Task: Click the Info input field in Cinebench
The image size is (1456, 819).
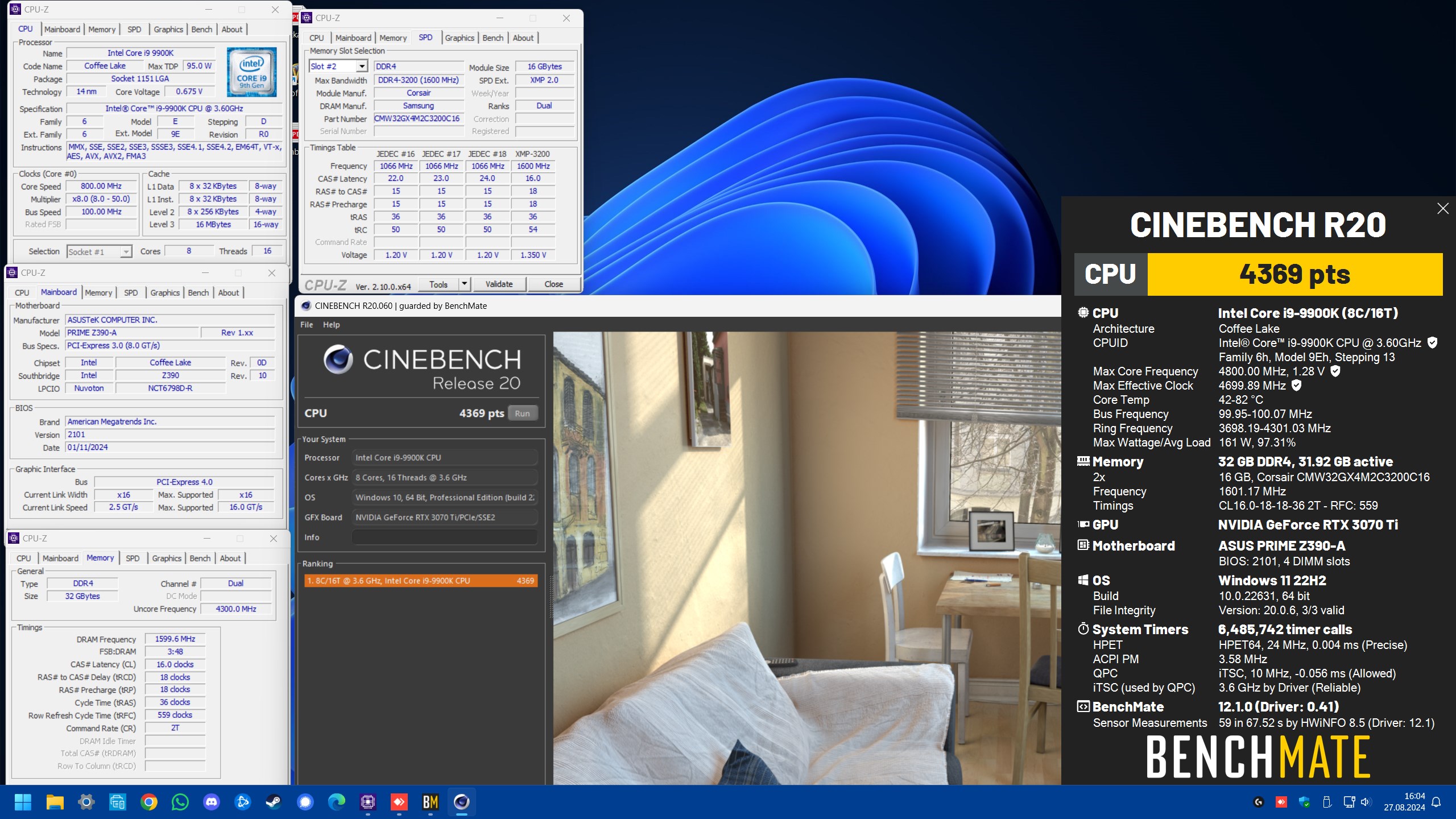Action: point(444,537)
